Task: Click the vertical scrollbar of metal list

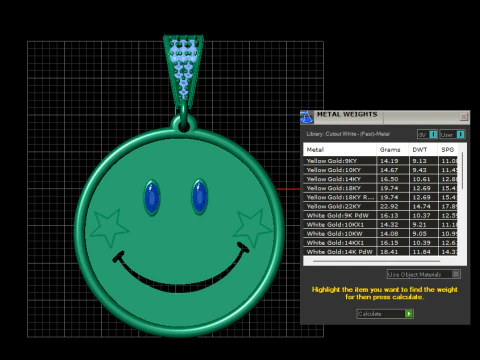Action: [462, 171]
